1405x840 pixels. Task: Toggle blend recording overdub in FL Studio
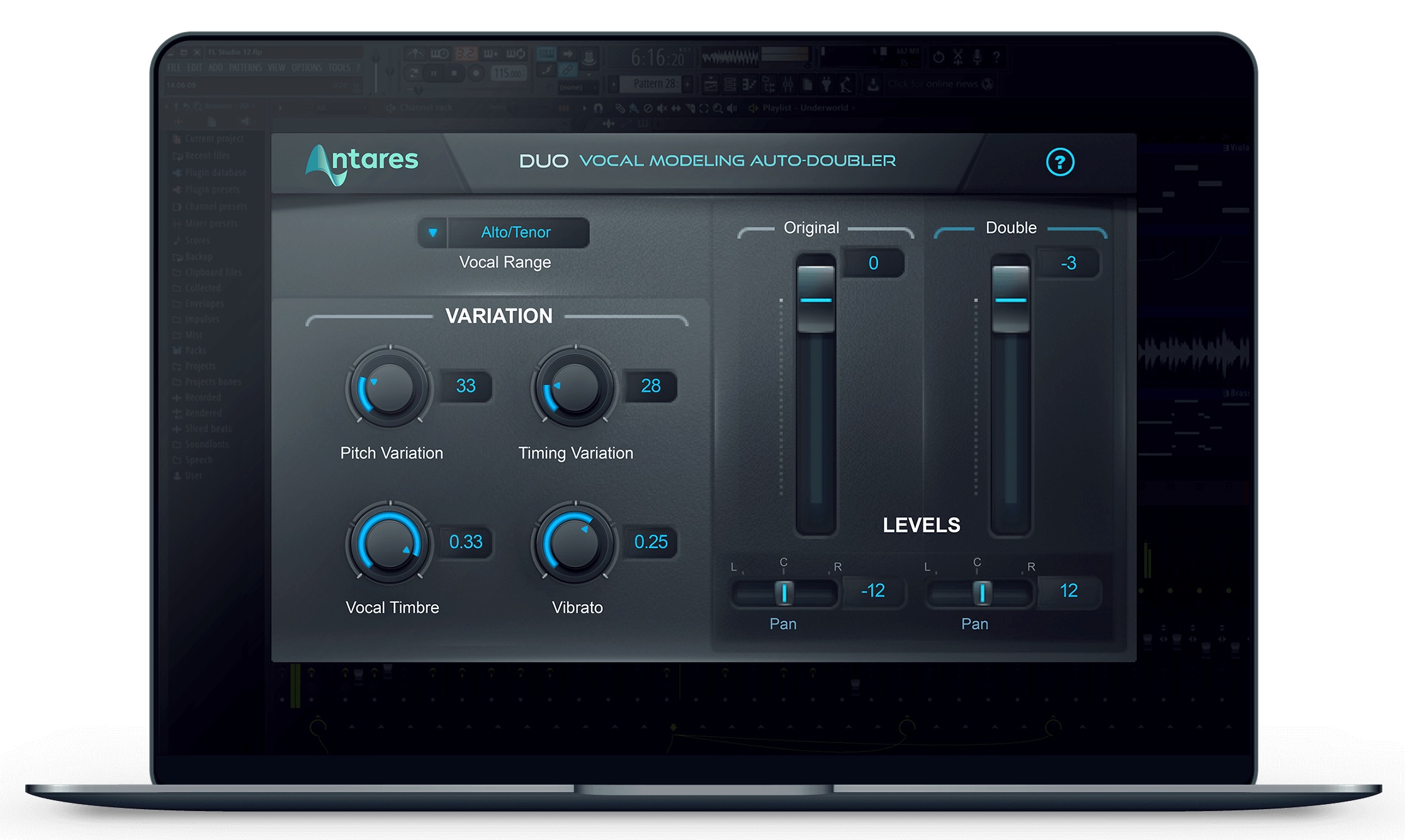click(491, 53)
